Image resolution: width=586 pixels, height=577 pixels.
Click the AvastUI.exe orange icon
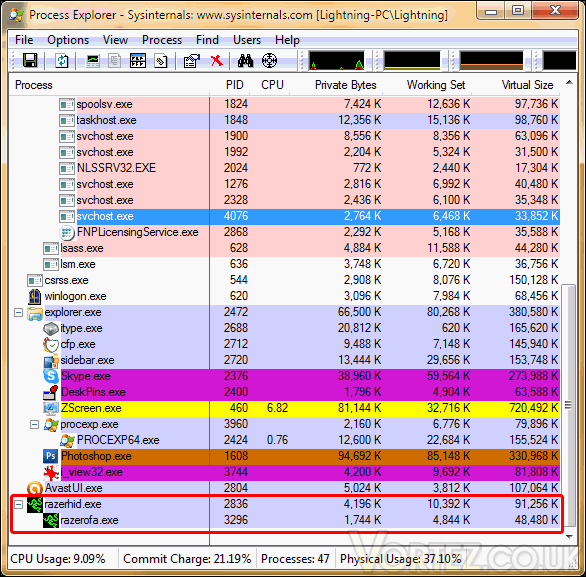pyautogui.click(x=35, y=488)
